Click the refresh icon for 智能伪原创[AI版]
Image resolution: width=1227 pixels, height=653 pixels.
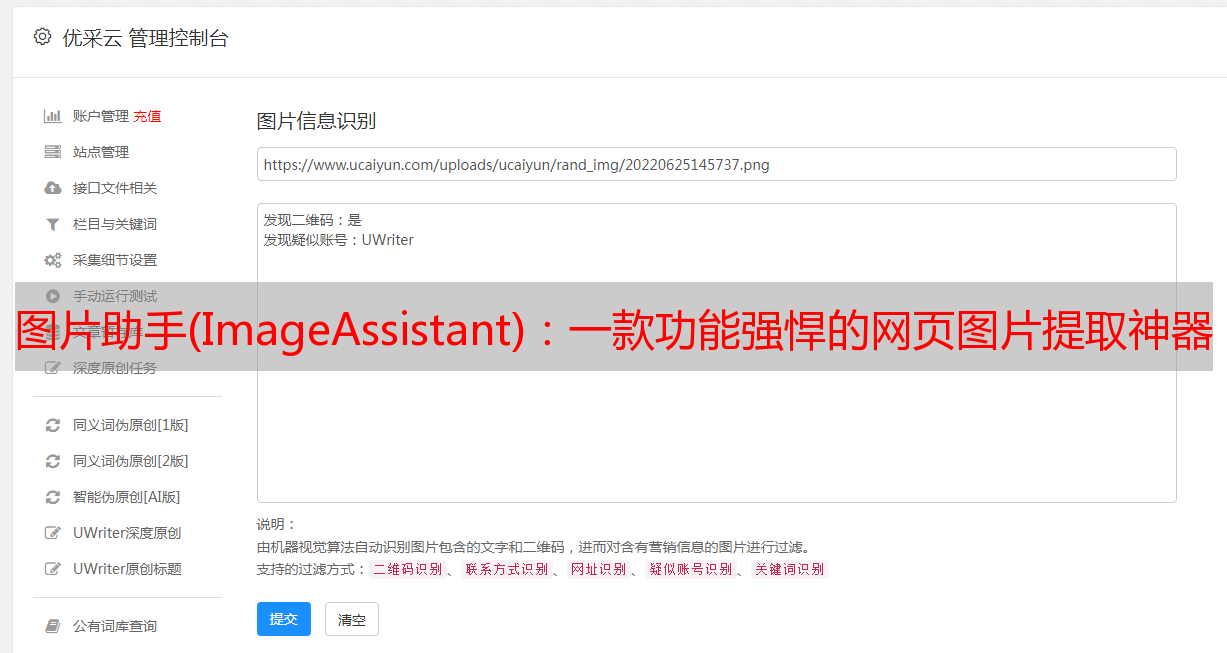point(53,497)
